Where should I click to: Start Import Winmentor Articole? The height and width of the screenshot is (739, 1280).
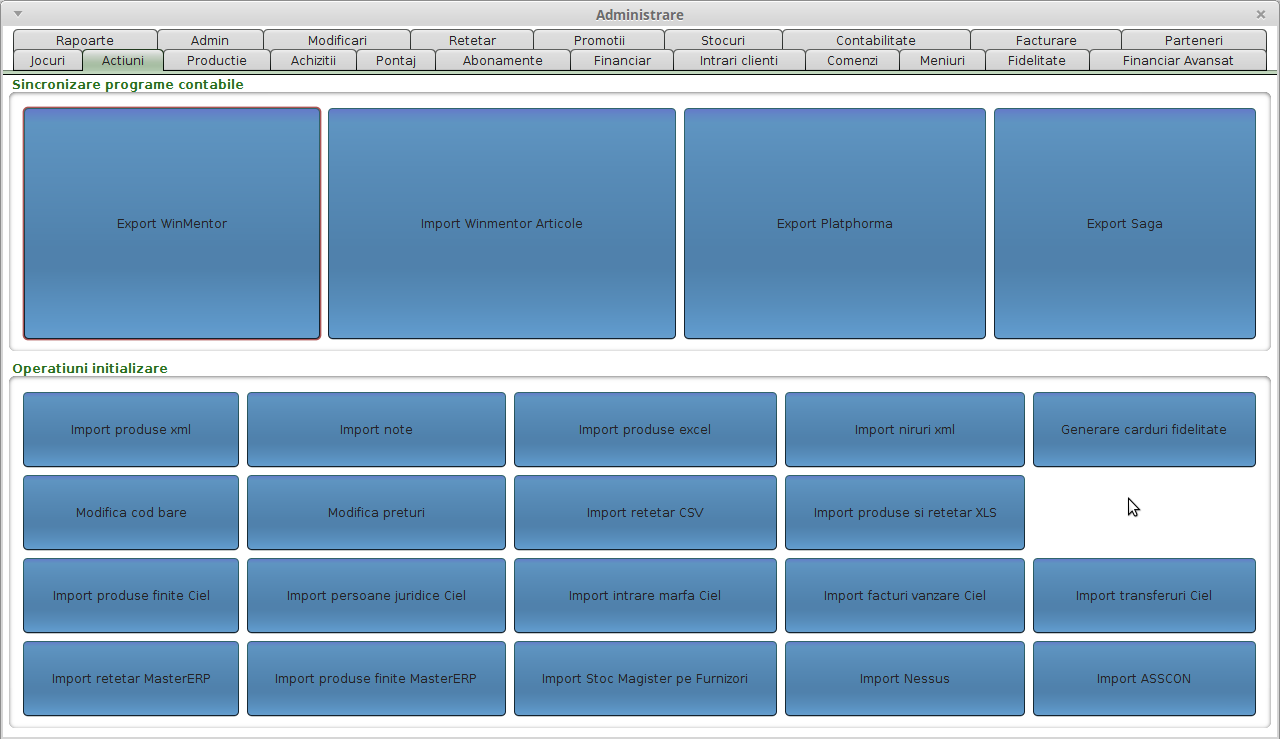click(502, 224)
